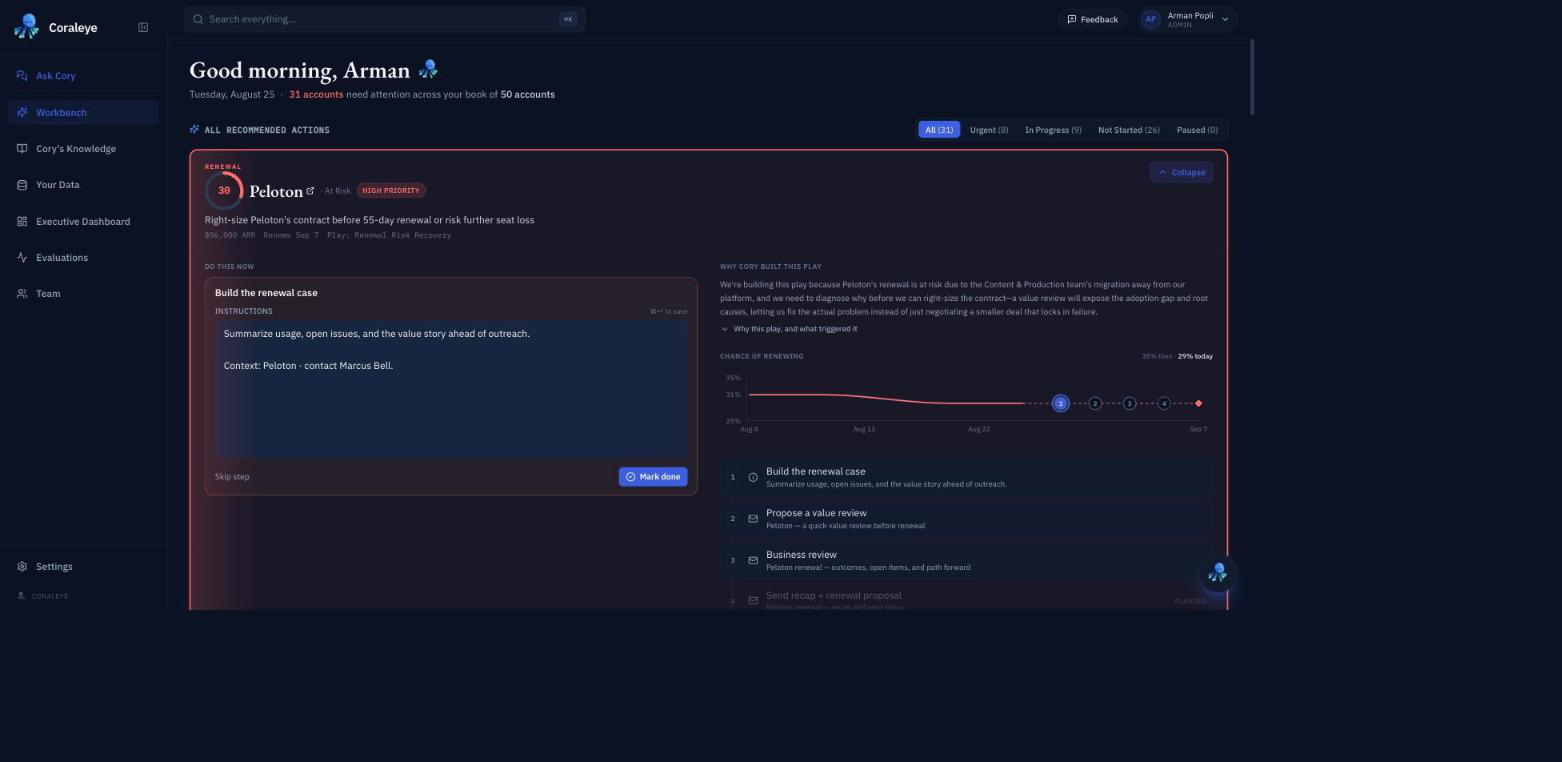Image resolution: width=1562 pixels, height=762 pixels.
Task: Click the info icon for Build the renewal case
Action: tap(753, 477)
